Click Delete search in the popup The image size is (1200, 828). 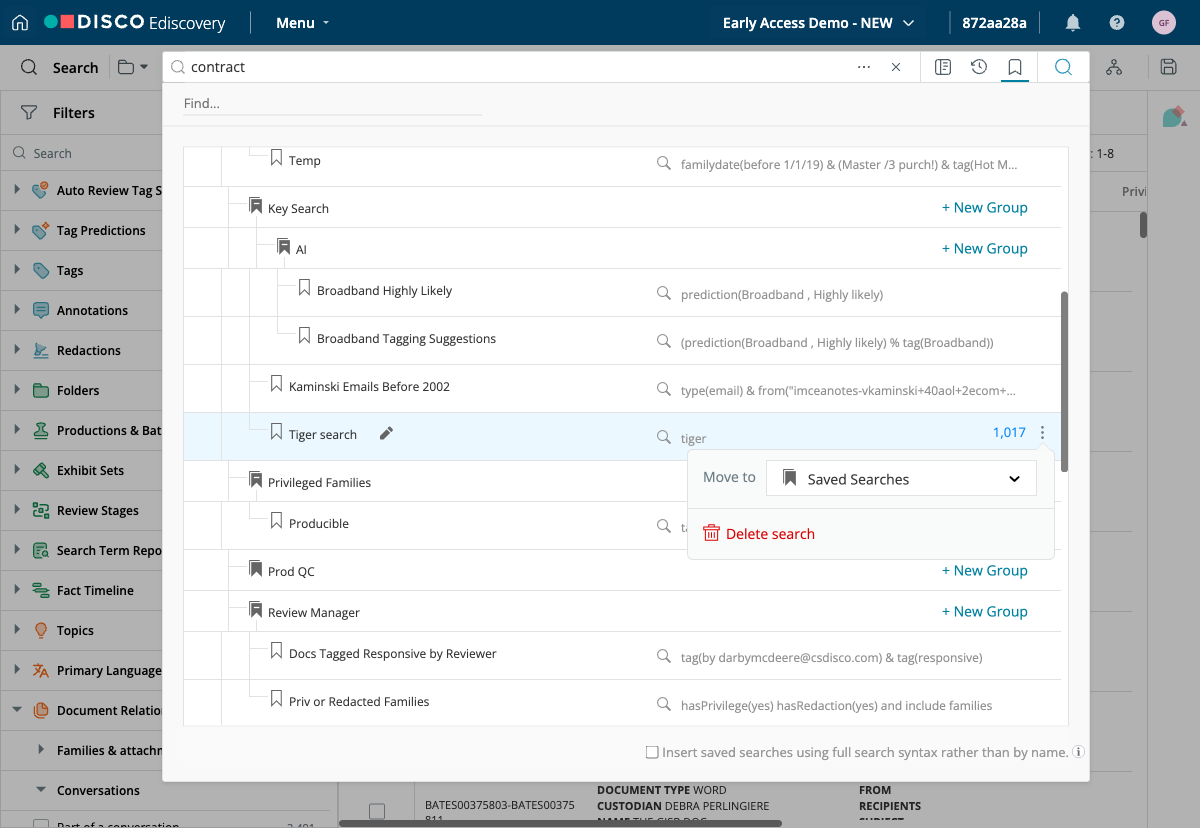coord(770,534)
